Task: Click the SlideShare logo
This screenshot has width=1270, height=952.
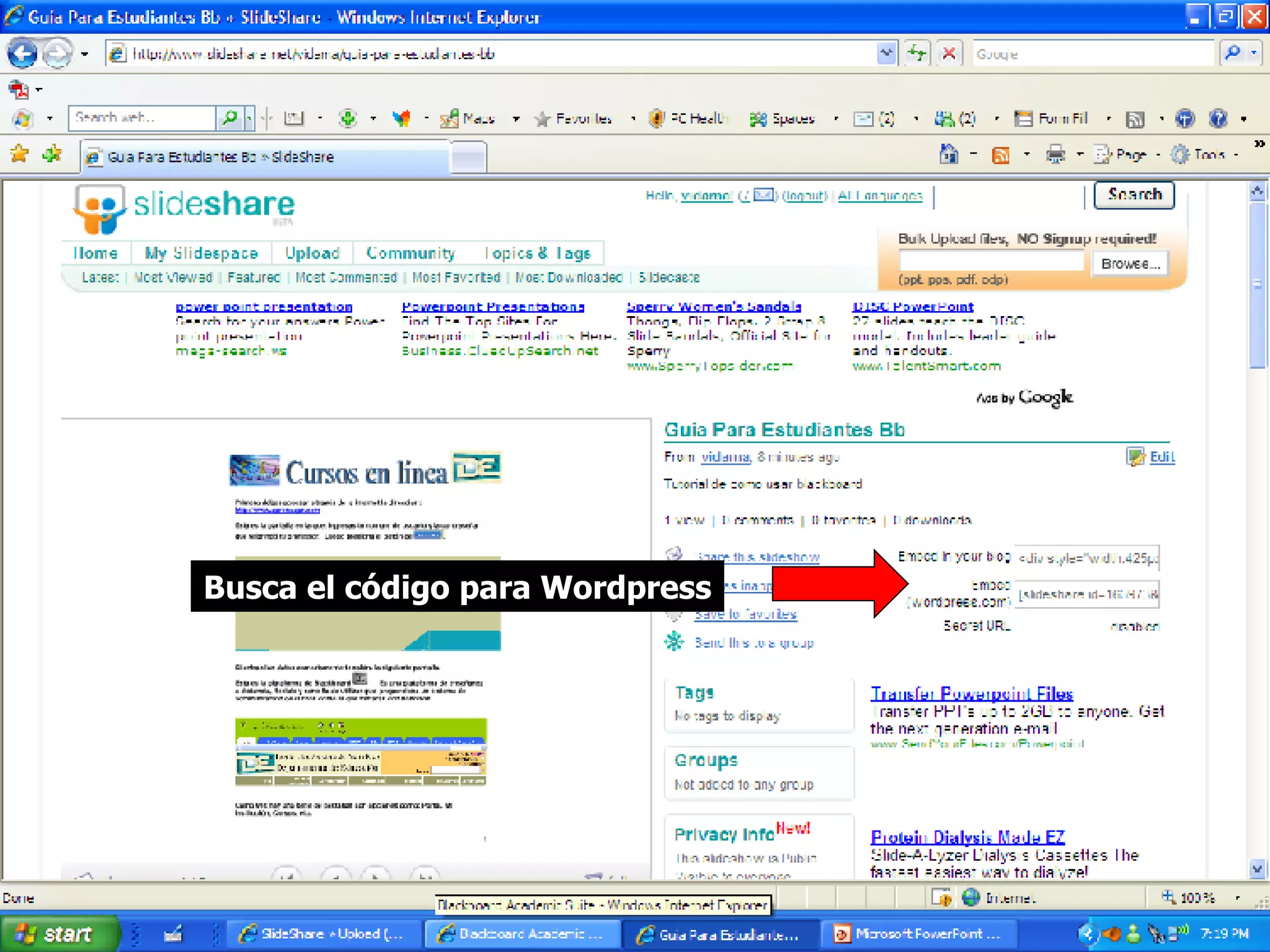Action: 184,209
